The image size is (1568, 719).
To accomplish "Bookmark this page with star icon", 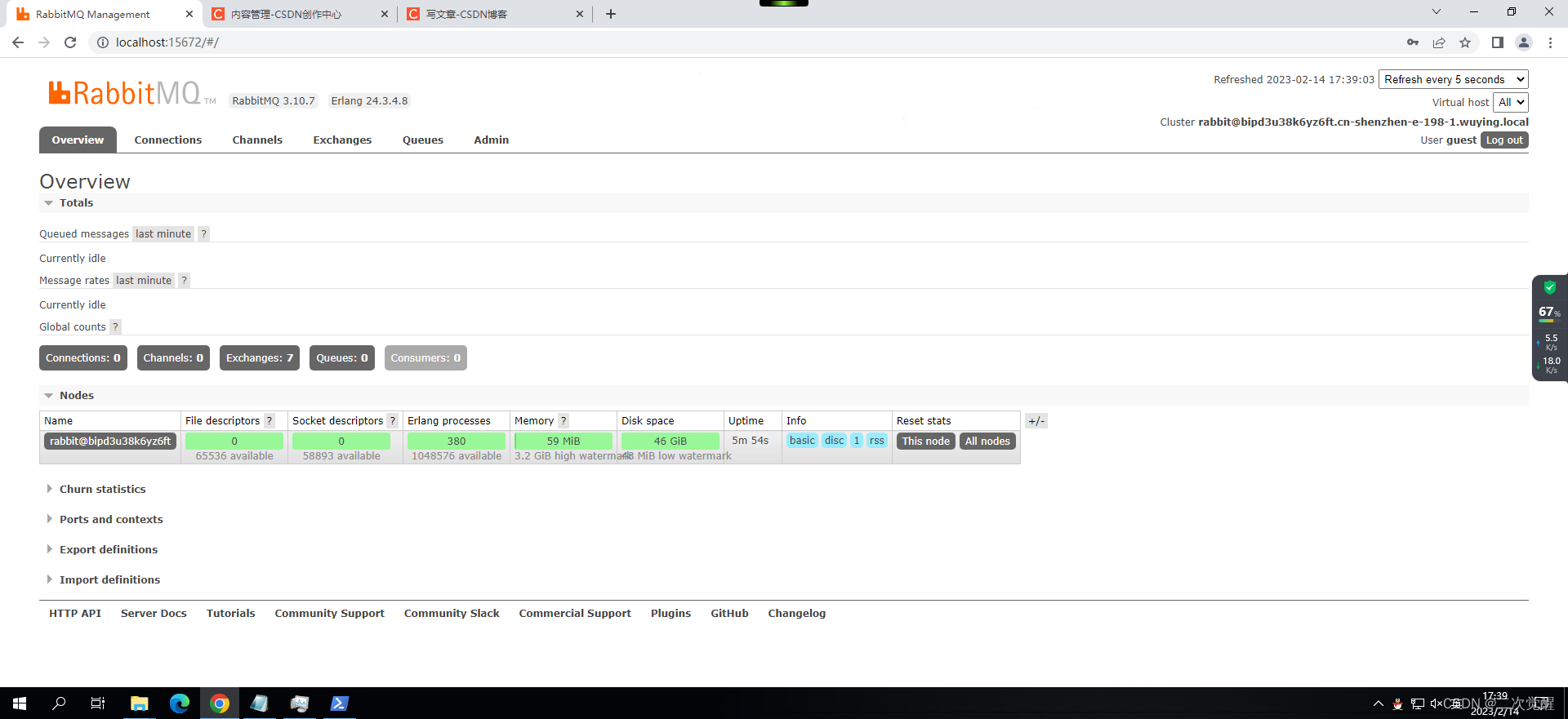I will (x=1465, y=42).
